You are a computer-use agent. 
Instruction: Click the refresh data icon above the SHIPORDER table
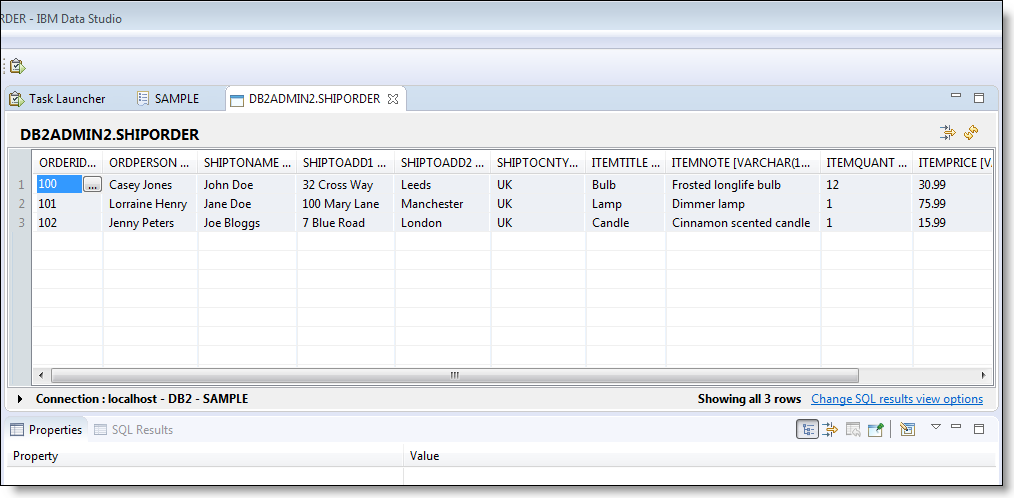(x=971, y=133)
